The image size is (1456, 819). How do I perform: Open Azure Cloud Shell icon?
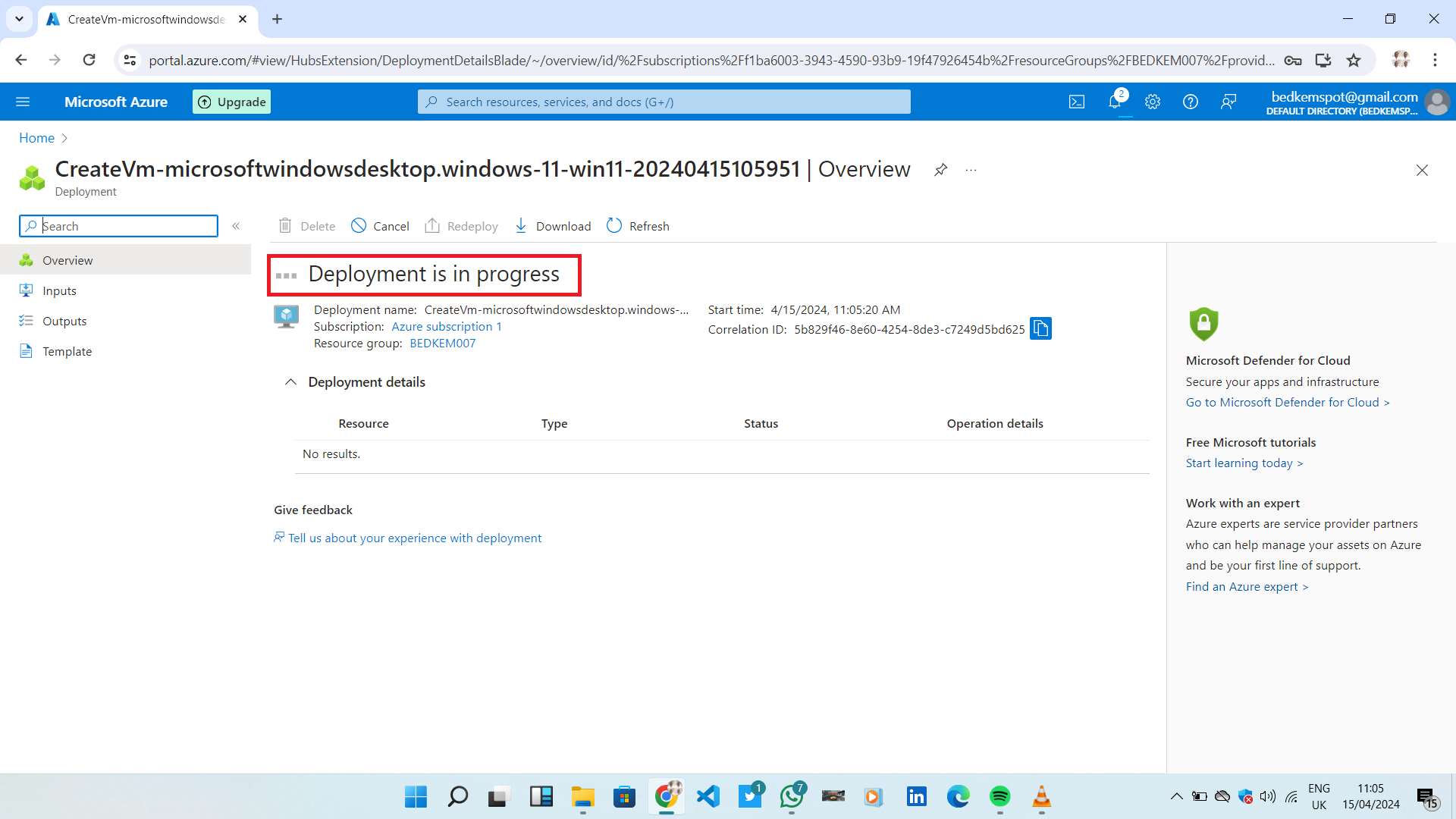pos(1077,102)
